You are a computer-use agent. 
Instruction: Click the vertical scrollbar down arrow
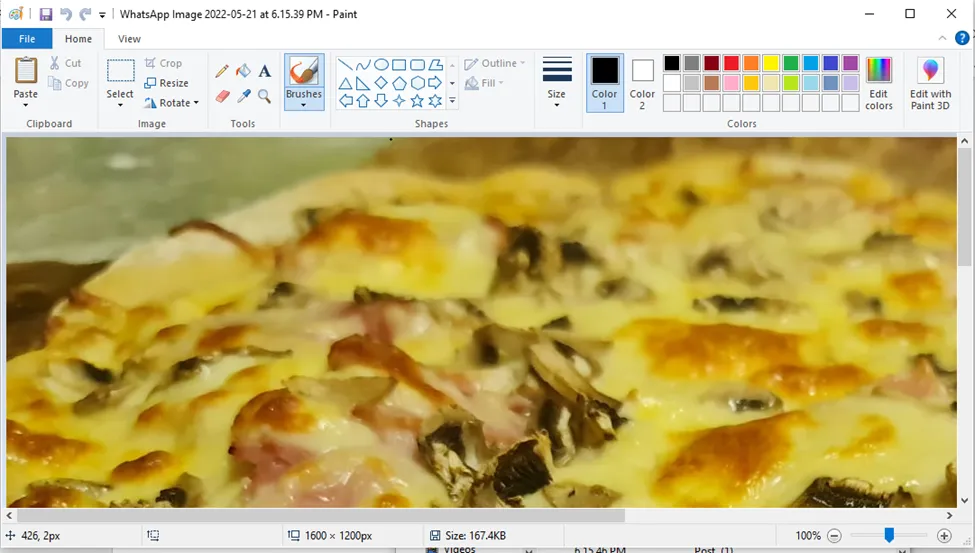point(964,500)
